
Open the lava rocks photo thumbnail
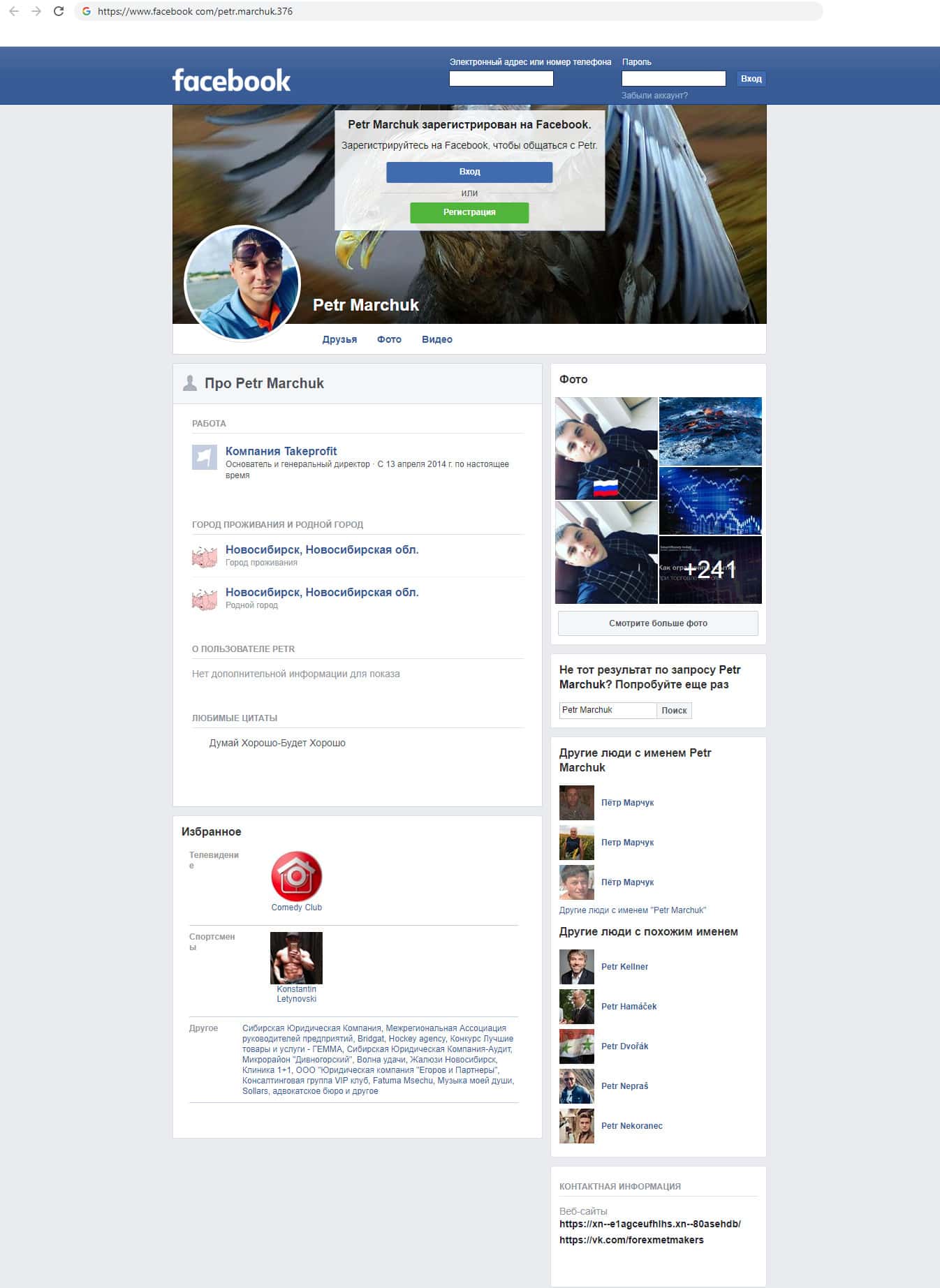(710, 431)
